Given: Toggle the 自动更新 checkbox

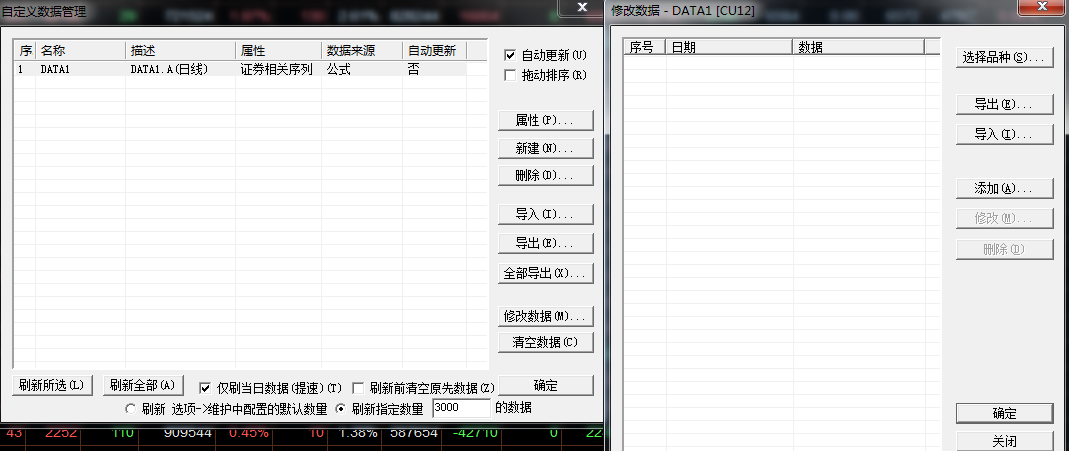Looking at the screenshot, I should 511,55.
